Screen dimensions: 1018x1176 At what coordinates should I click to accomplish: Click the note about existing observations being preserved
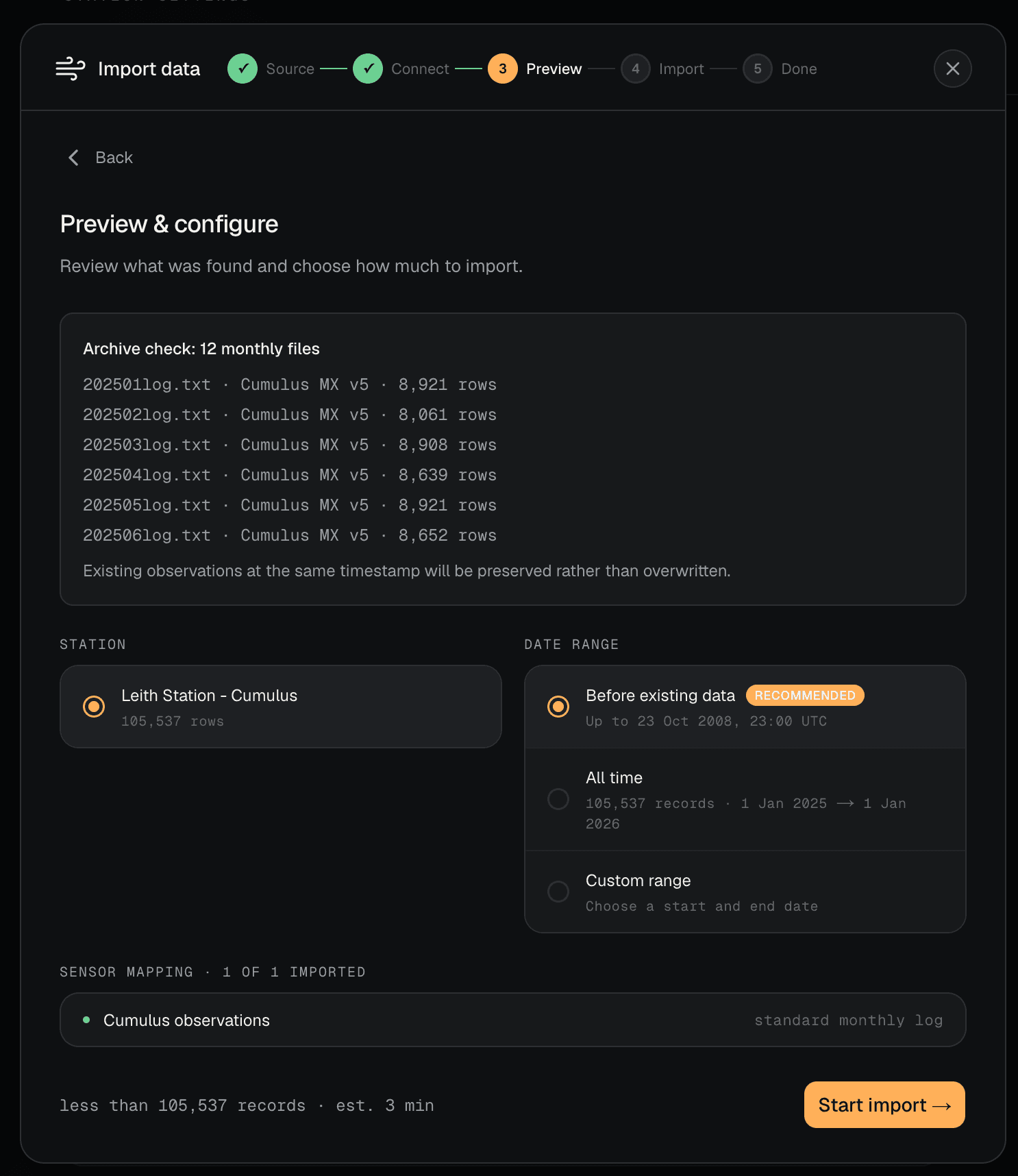(x=407, y=571)
